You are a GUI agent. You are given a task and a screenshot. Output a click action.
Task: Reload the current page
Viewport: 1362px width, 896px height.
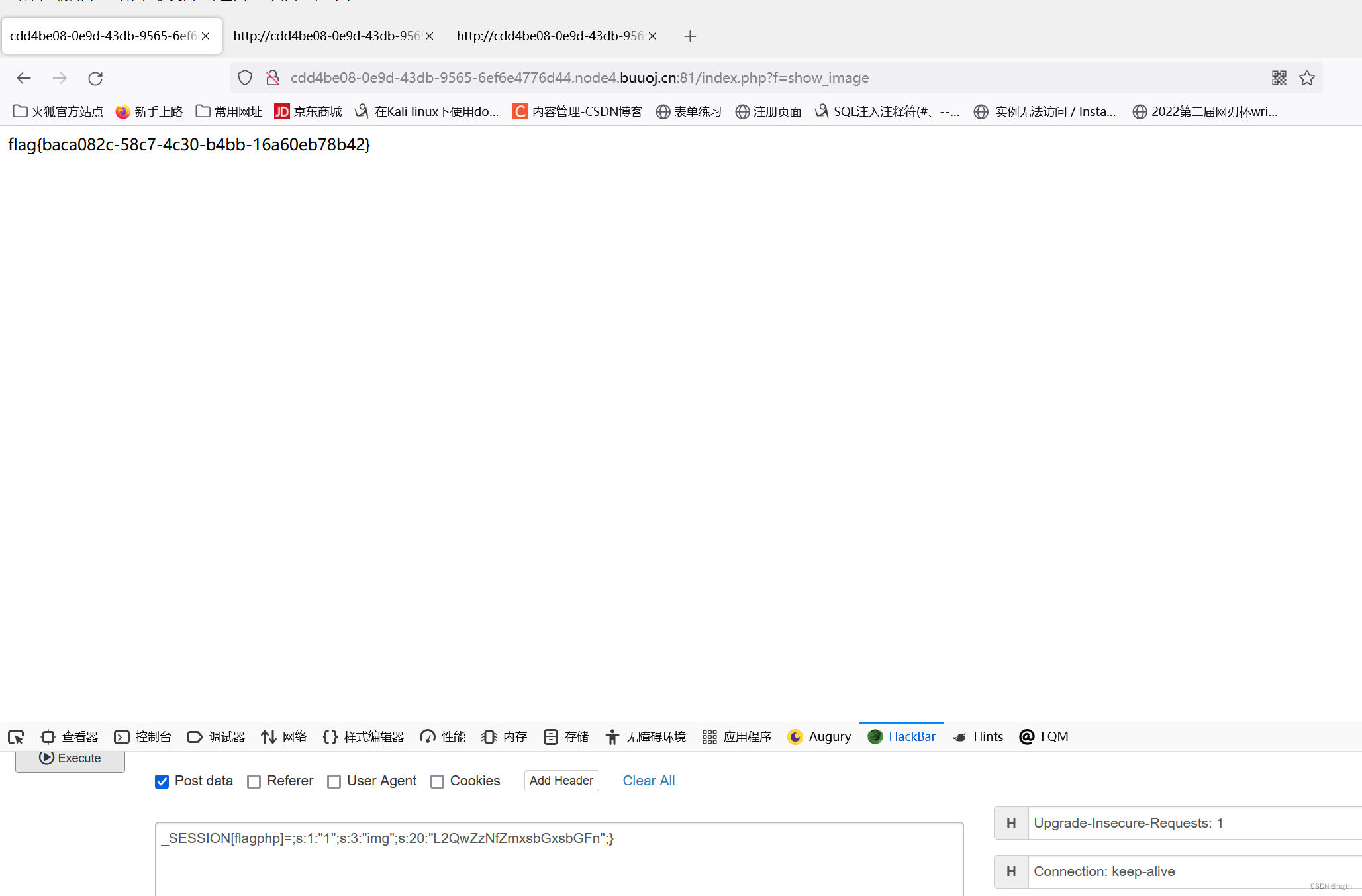tap(95, 78)
